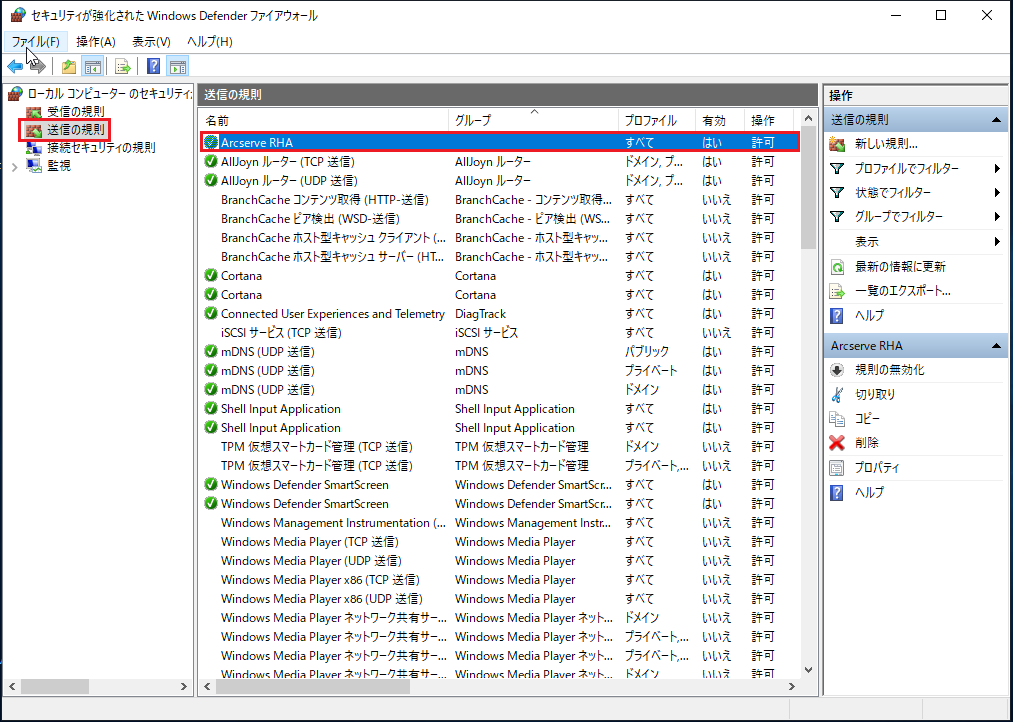The image size is (1013, 722).
Task: Click the rules list horizontal scrollbar thumb
Action: pos(313,686)
